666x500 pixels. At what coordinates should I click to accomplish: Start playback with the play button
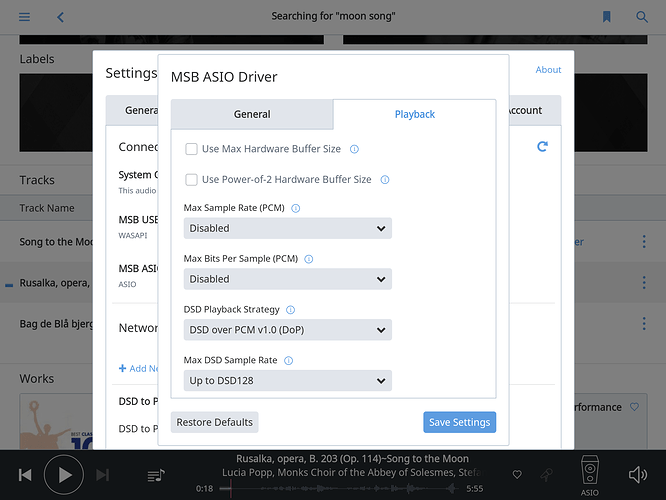[x=64, y=475]
